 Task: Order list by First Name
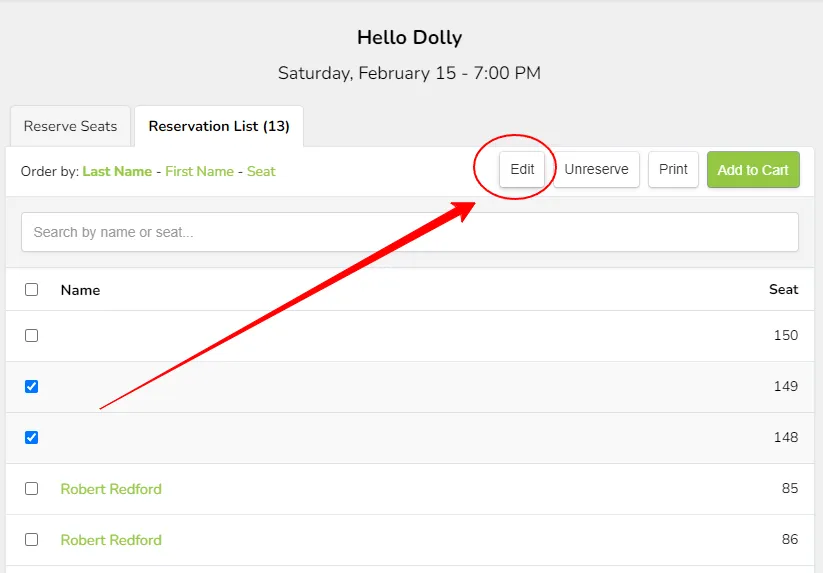click(x=199, y=172)
